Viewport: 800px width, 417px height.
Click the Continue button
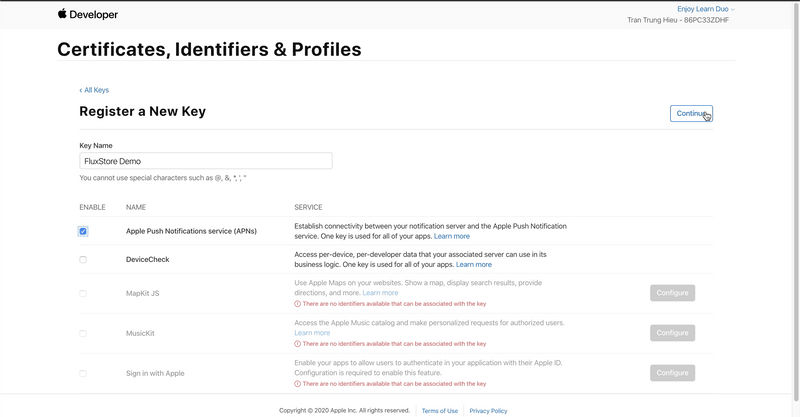tap(691, 113)
